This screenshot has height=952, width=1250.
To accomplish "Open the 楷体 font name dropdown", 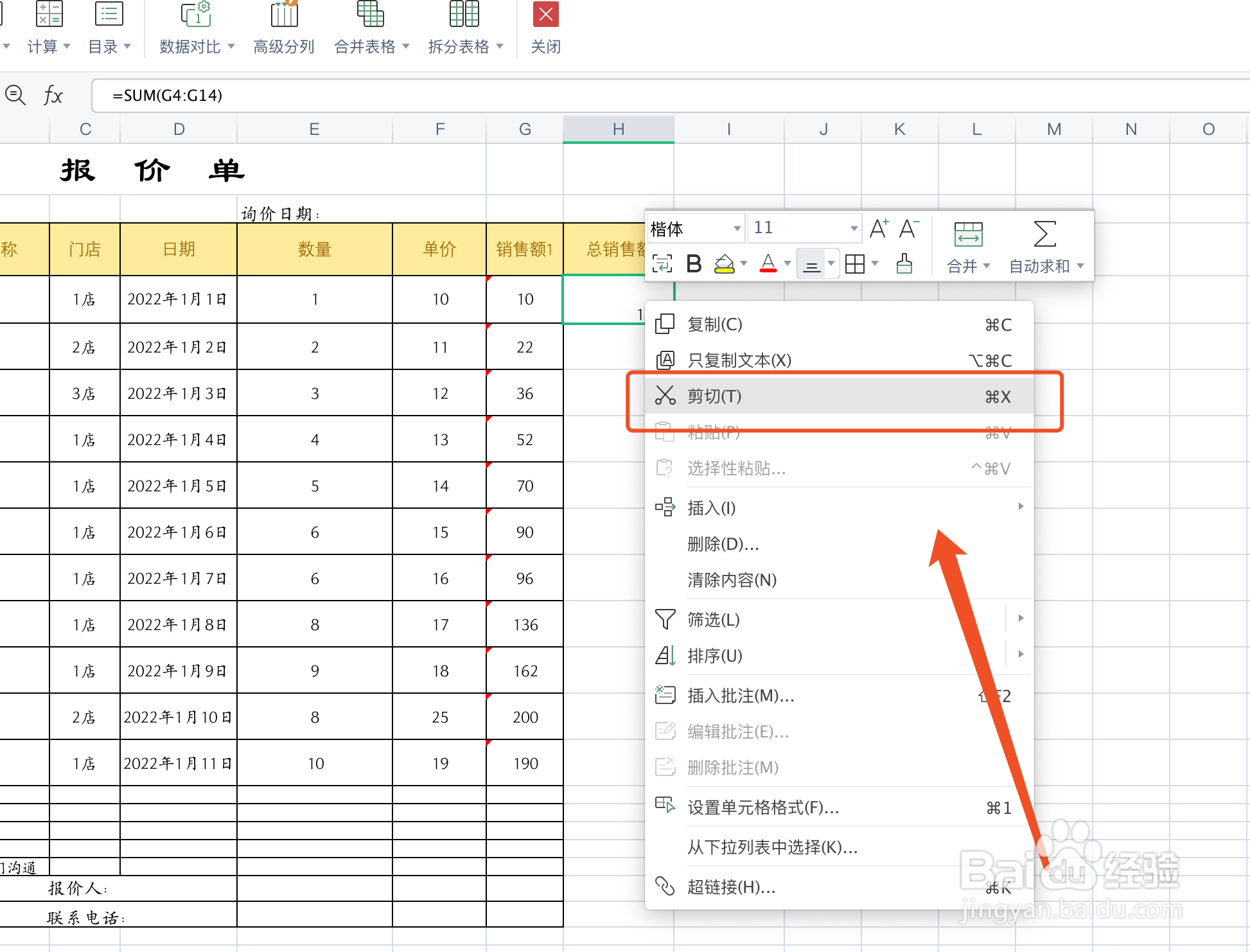I will click(696, 228).
